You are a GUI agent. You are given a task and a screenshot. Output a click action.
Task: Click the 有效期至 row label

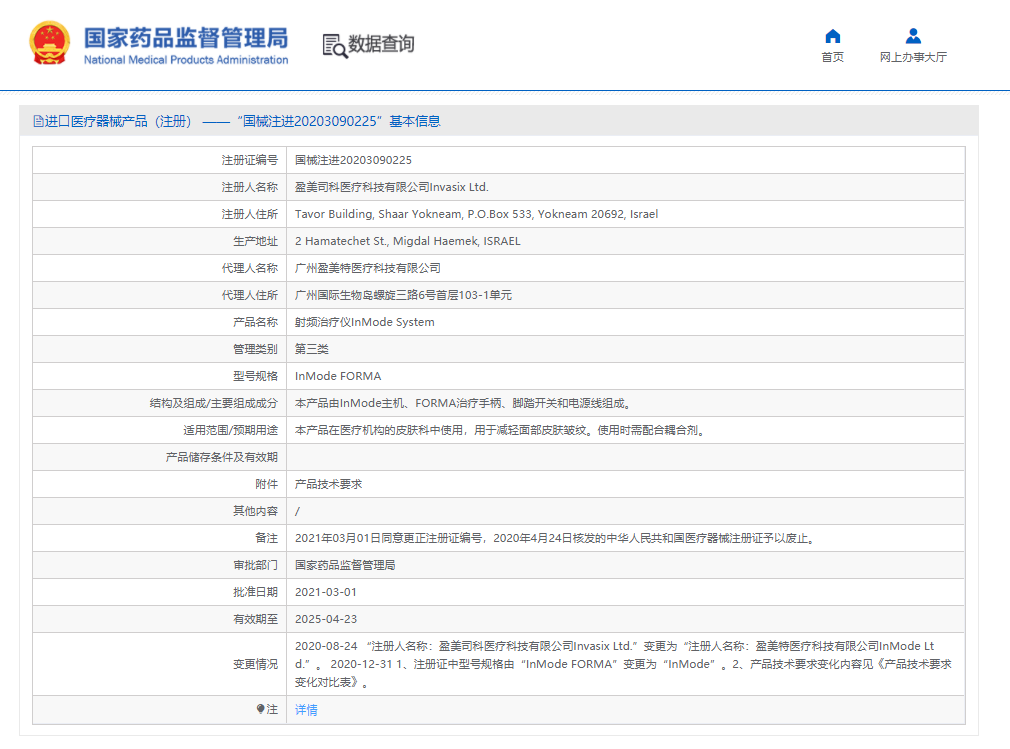256,620
